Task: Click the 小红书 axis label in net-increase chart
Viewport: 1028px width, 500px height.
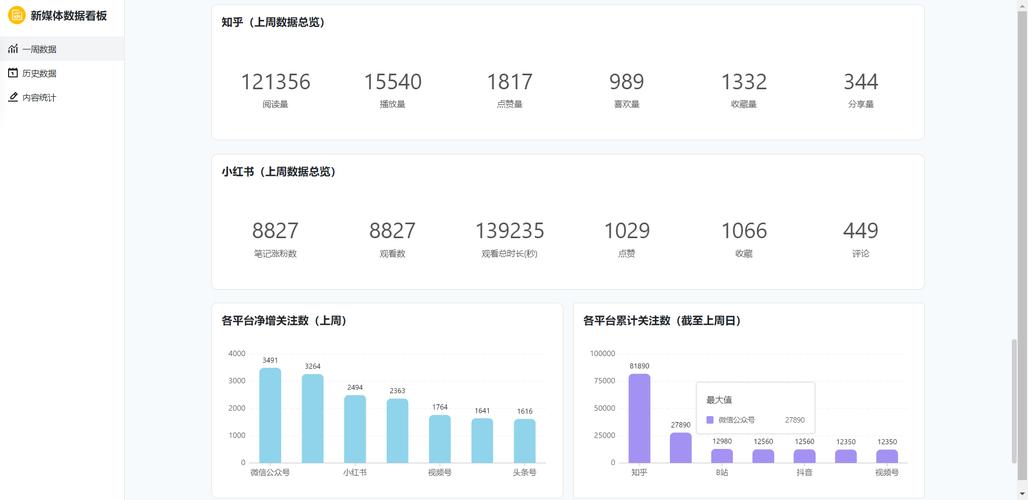Action: pyautogui.click(x=355, y=472)
